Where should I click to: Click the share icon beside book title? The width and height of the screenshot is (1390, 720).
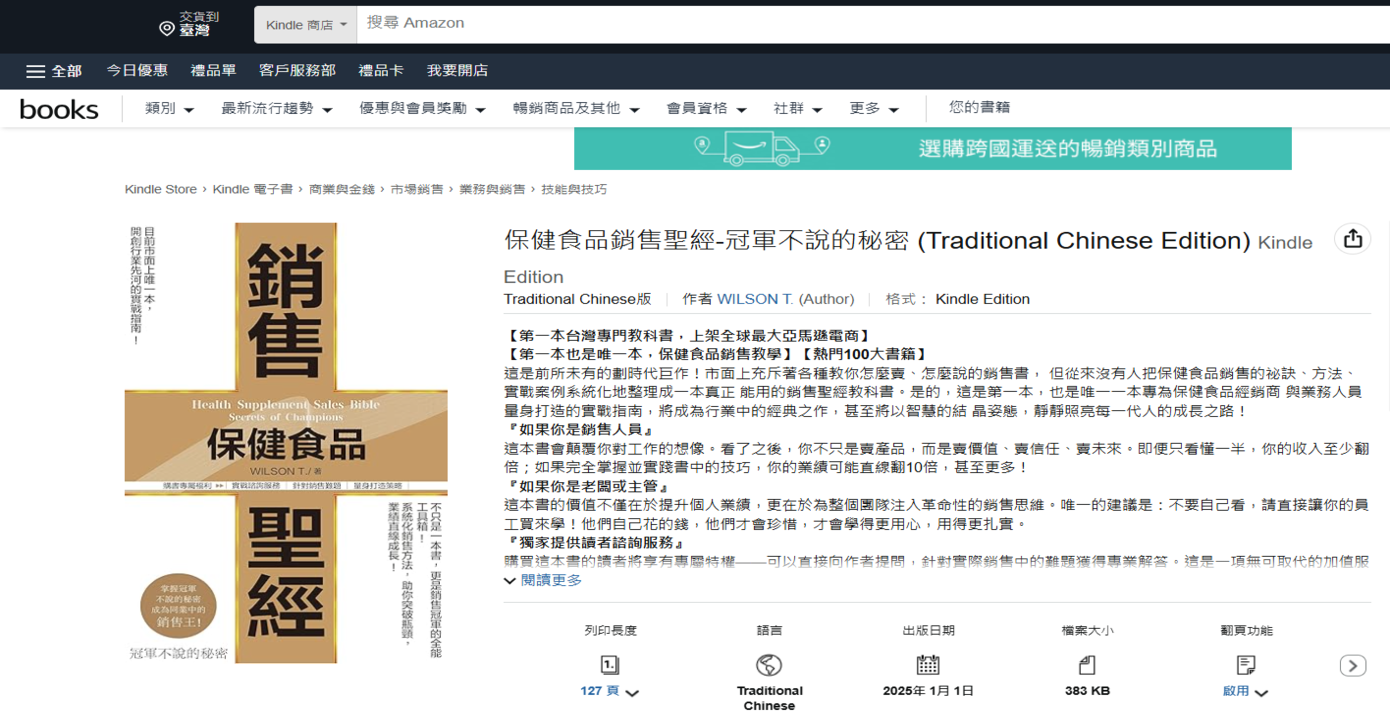(x=1353, y=239)
